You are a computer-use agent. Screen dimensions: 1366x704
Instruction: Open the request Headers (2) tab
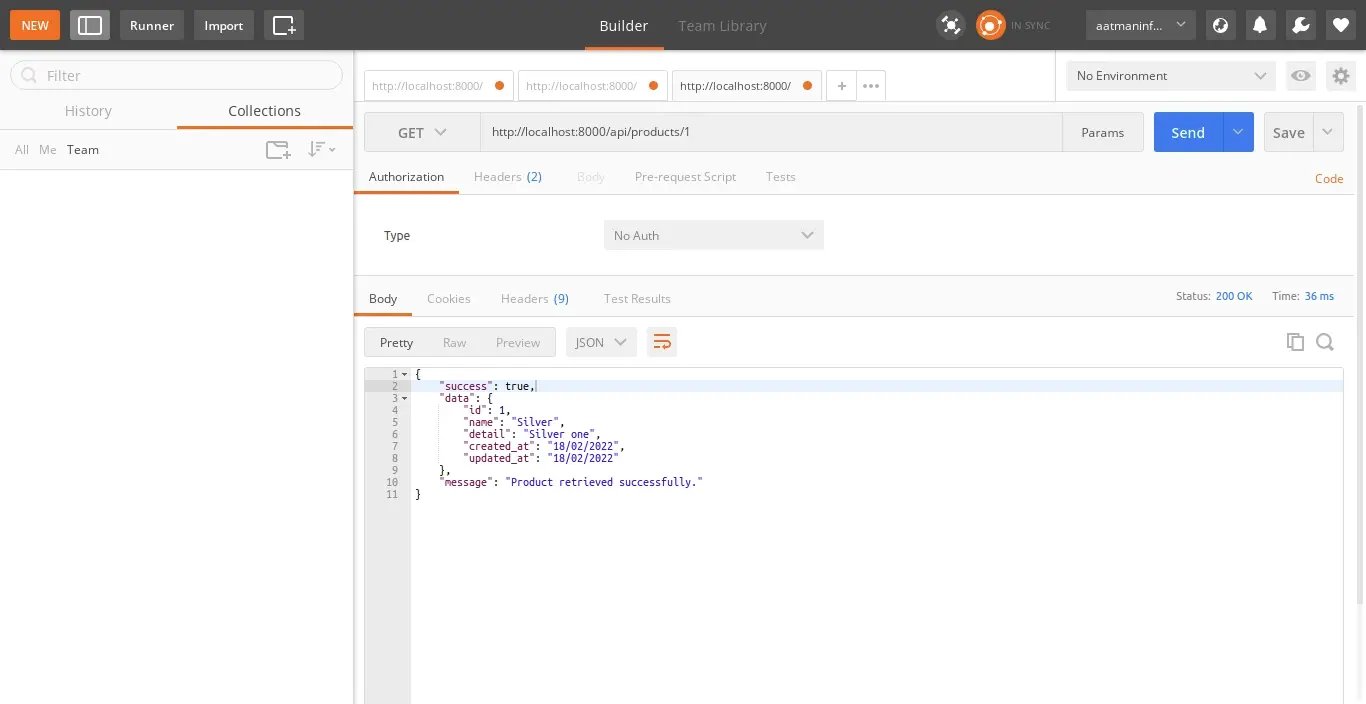tap(507, 177)
